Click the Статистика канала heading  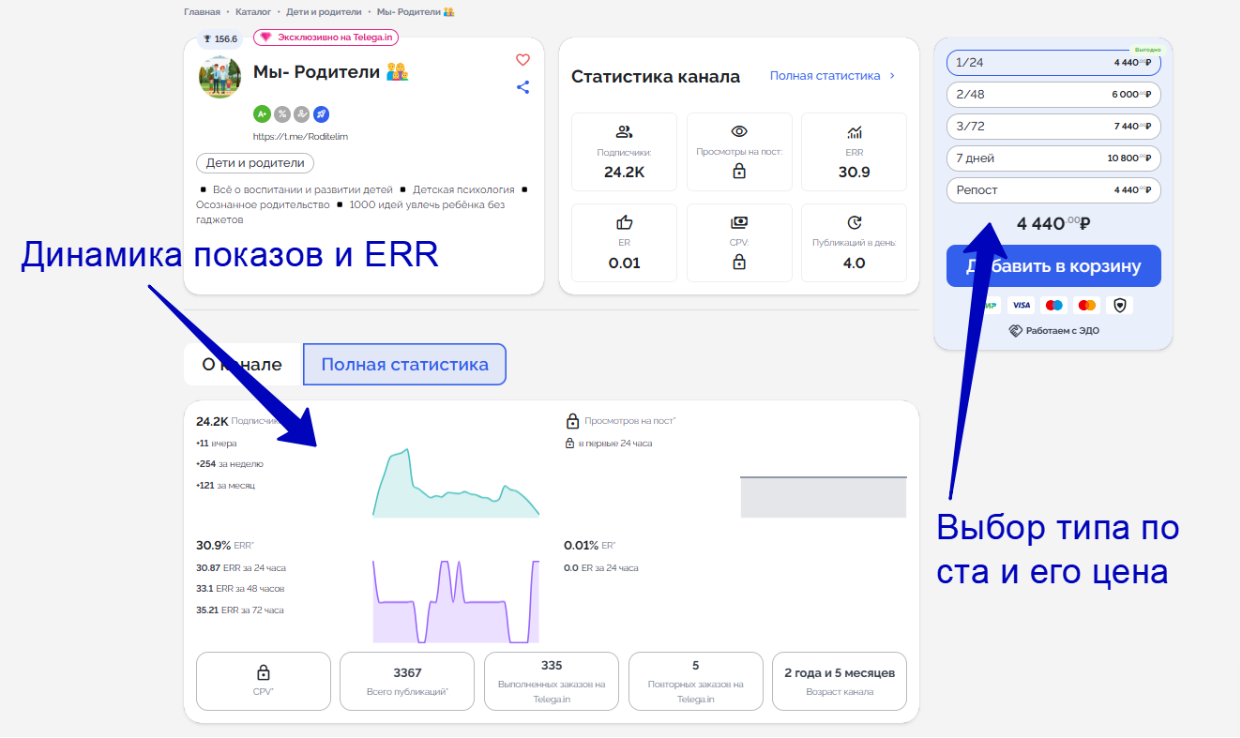(x=655, y=77)
